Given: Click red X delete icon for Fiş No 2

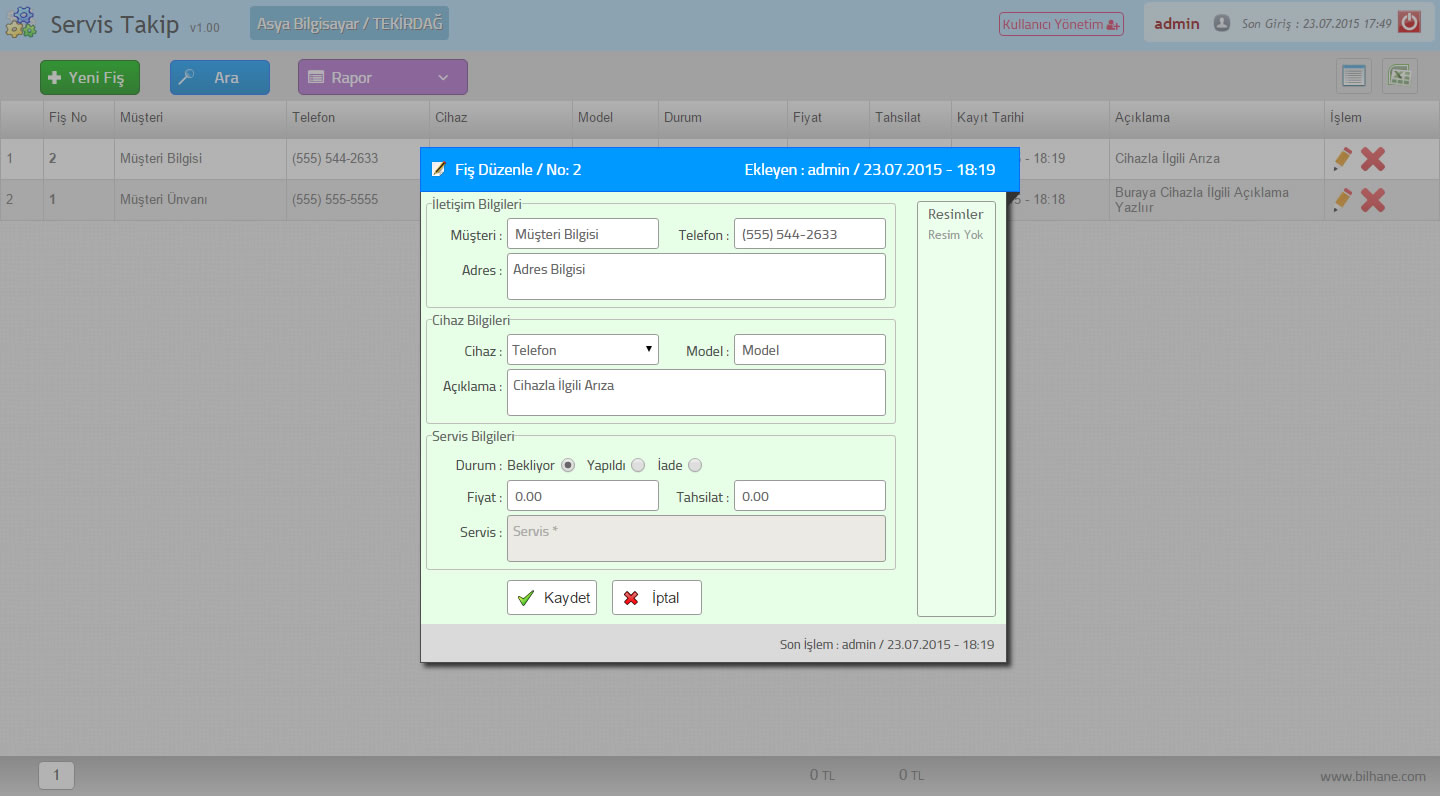Looking at the screenshot, I should tap(1373, 158).
